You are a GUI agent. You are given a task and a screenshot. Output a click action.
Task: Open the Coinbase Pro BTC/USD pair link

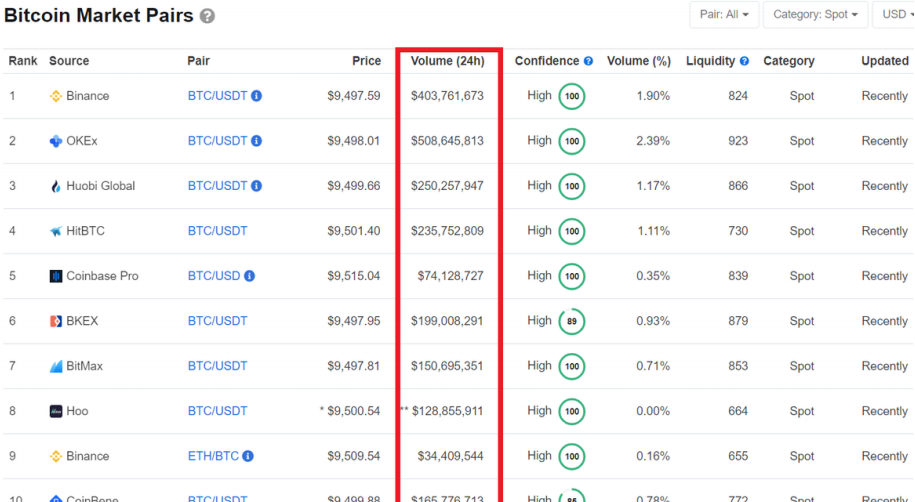coord(214,276)
